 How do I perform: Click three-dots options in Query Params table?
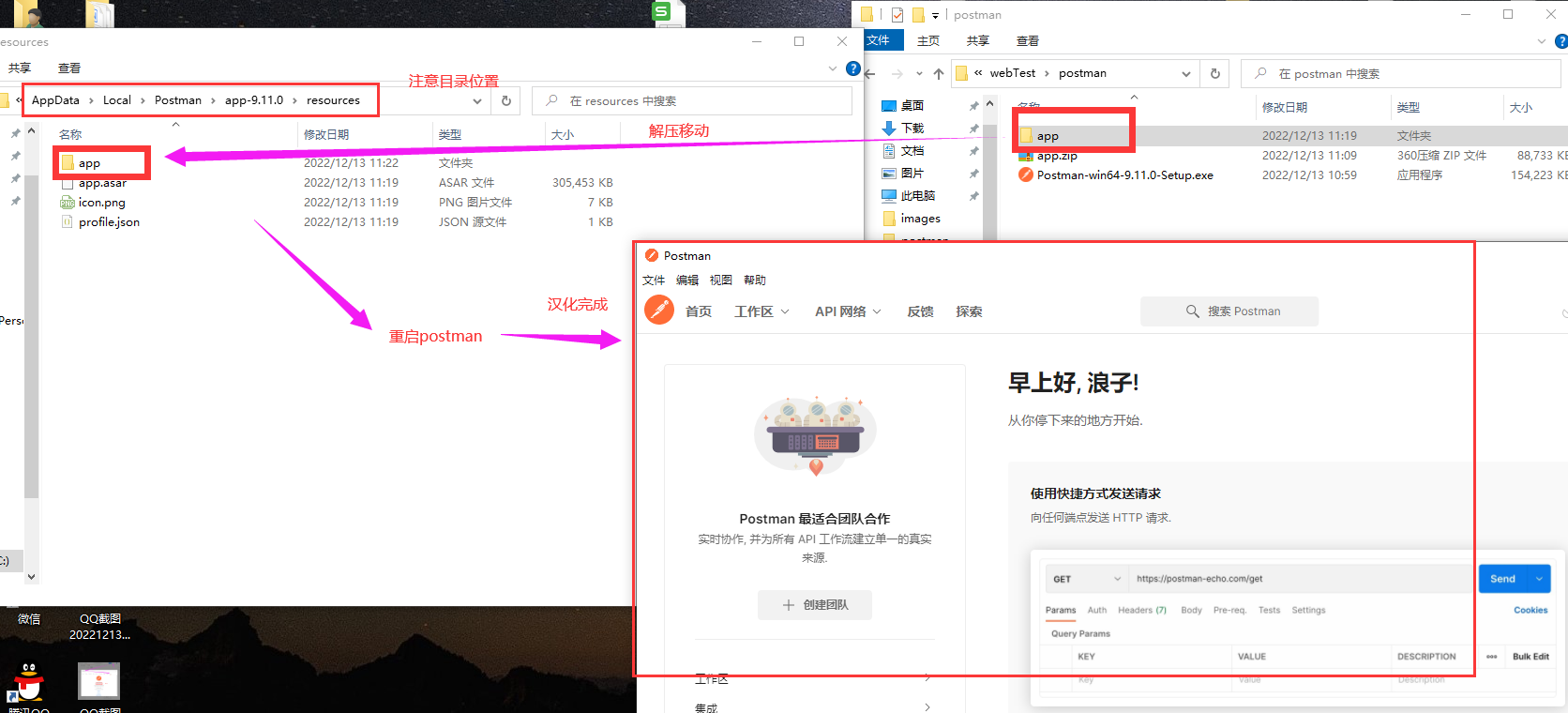pos(1492,657)
